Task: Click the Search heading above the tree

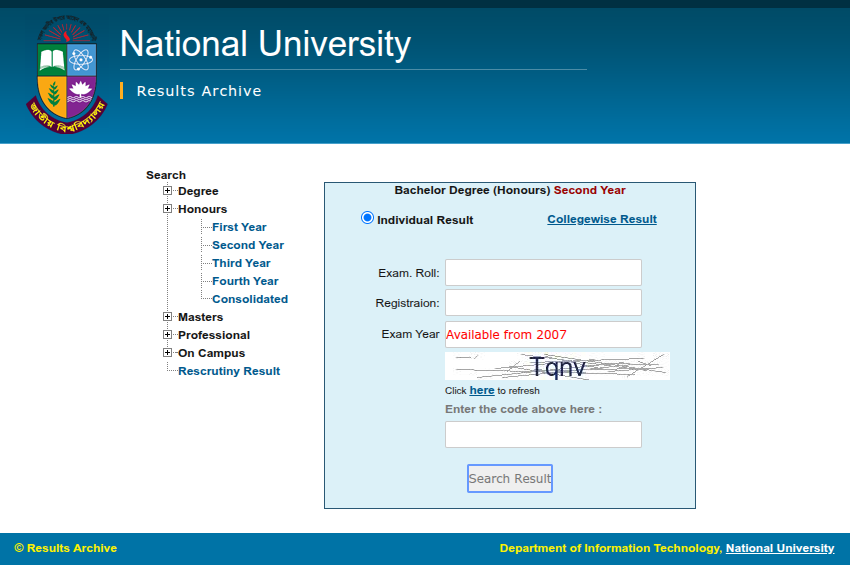Action: coord(166,175)
